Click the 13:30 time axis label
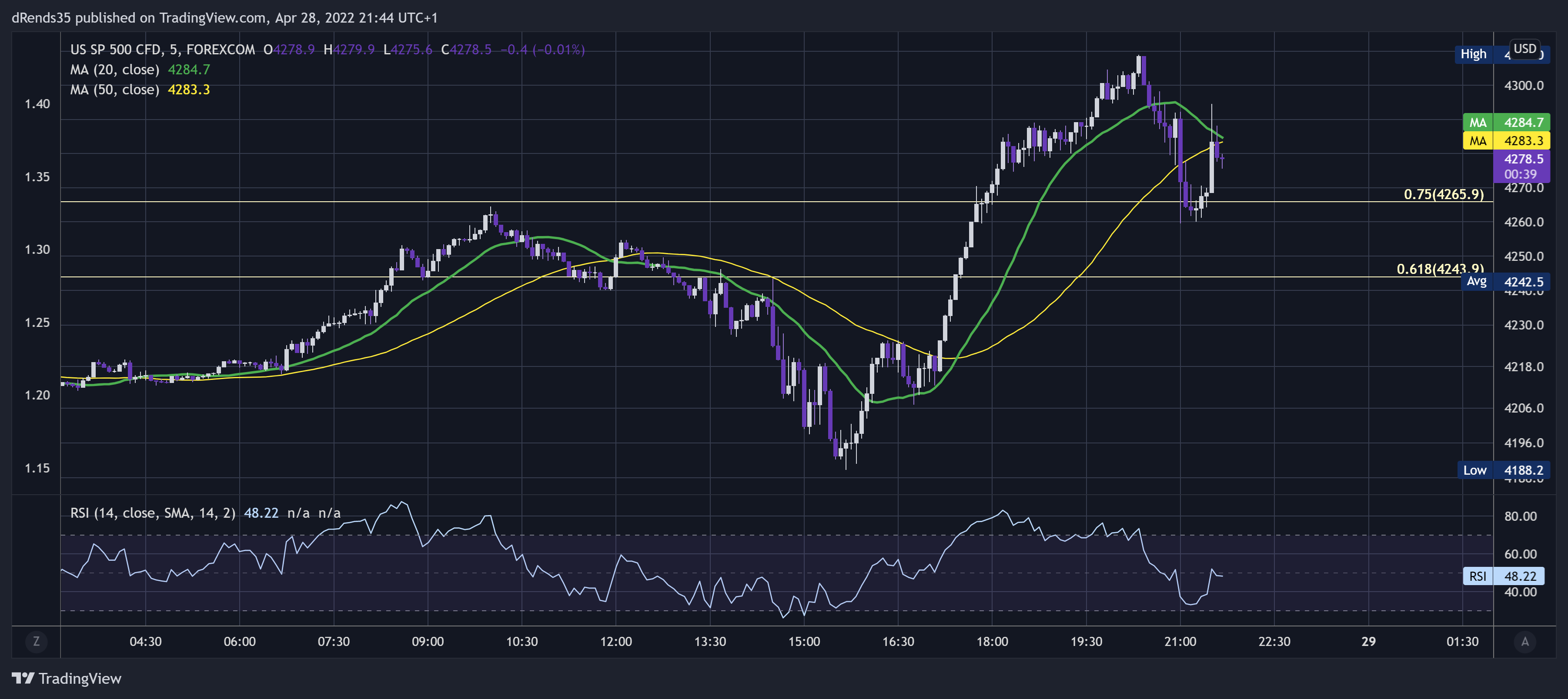 click(710, 641)
